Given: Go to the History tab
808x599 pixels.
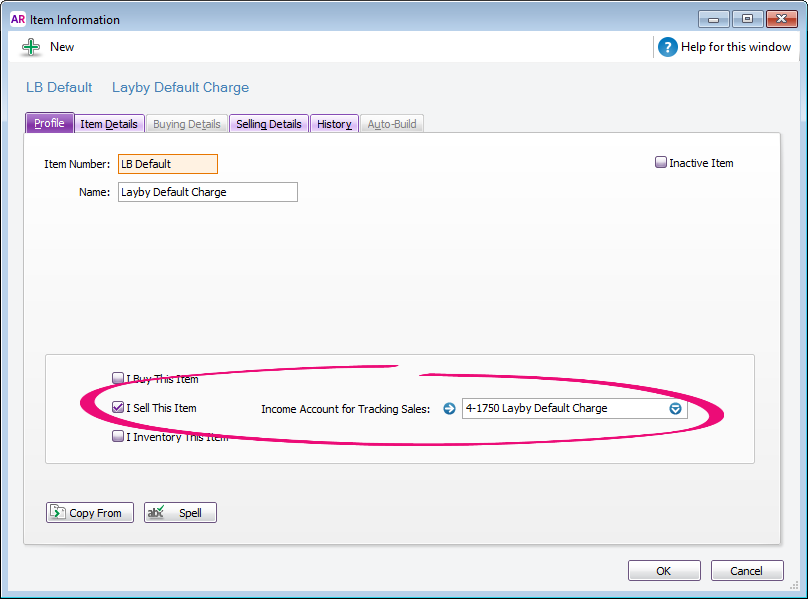Looking at the screenshot, I should 334,124.
